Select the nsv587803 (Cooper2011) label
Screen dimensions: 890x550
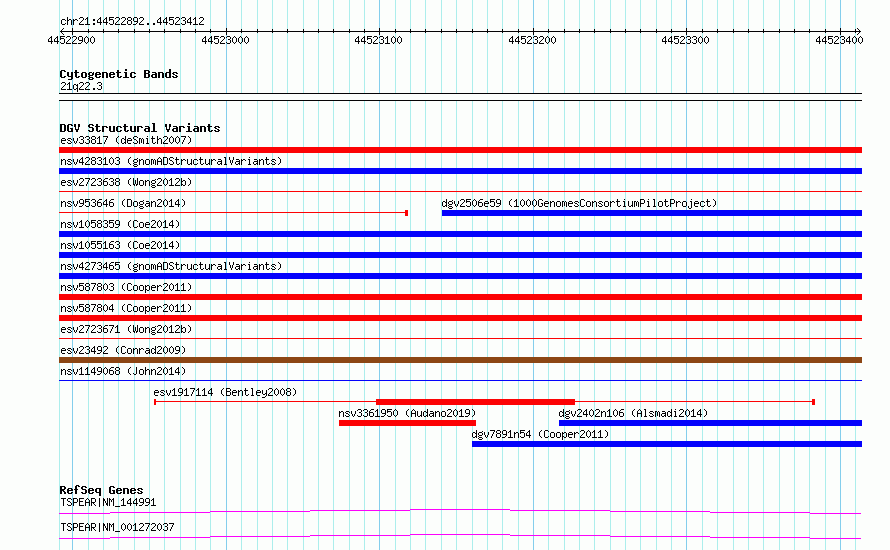pos(126,287)
